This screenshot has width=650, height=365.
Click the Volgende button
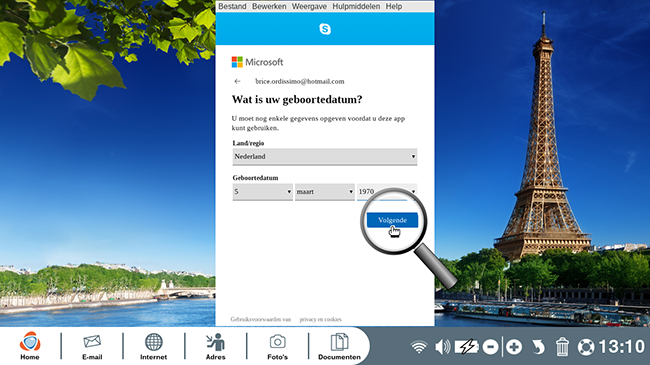tap(392, 220)
